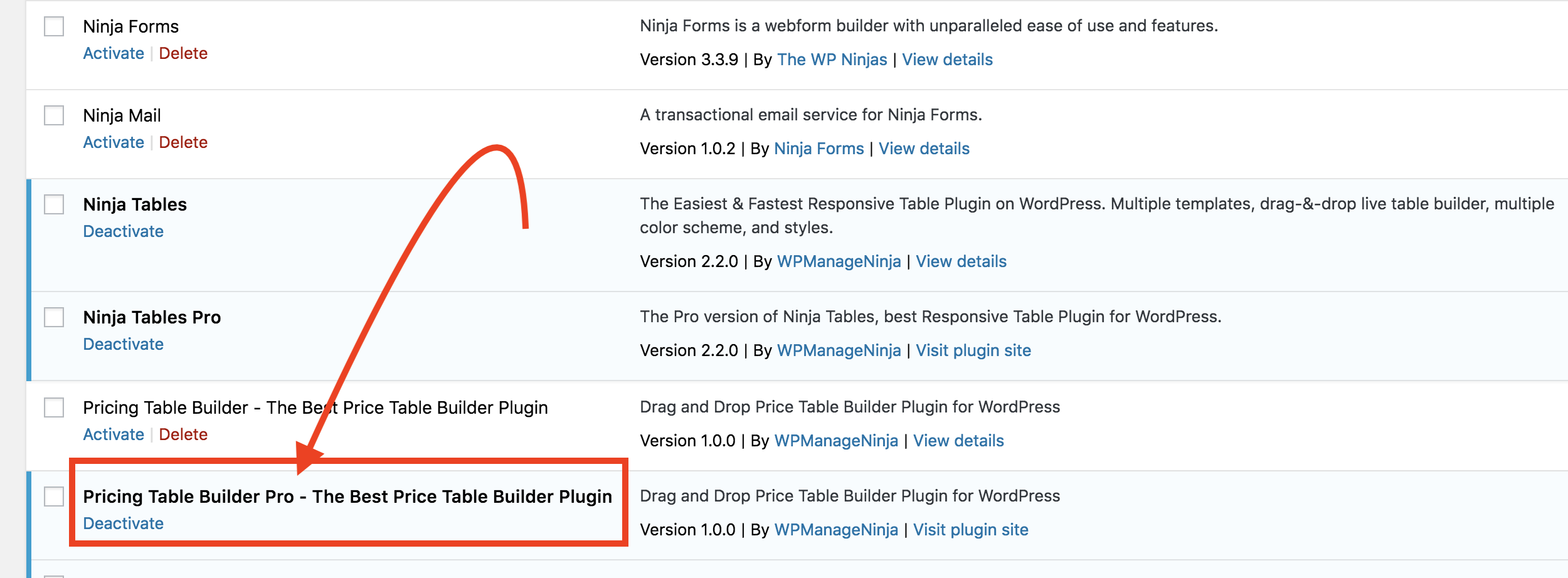Check the Pricing Table Builder free plugin checkbox

[x=54, y=407]
